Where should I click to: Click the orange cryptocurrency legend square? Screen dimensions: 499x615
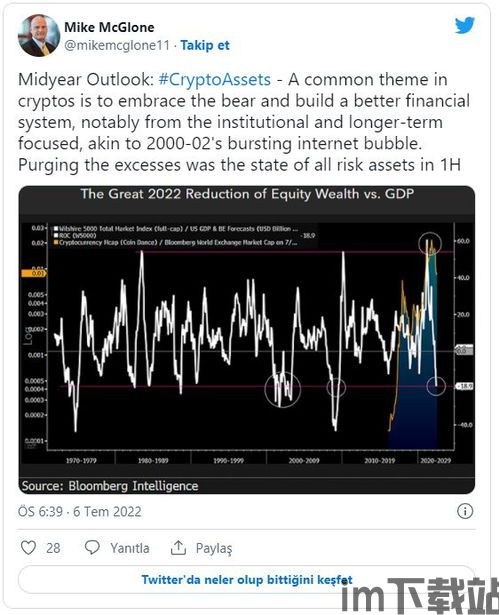[x=56, y=242]
